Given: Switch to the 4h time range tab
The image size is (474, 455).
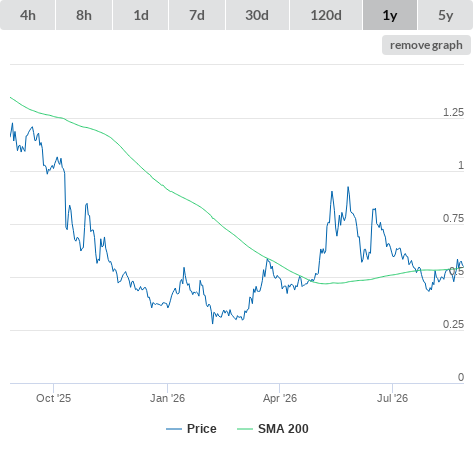Looking at the screenshot, I should [28, 15].
